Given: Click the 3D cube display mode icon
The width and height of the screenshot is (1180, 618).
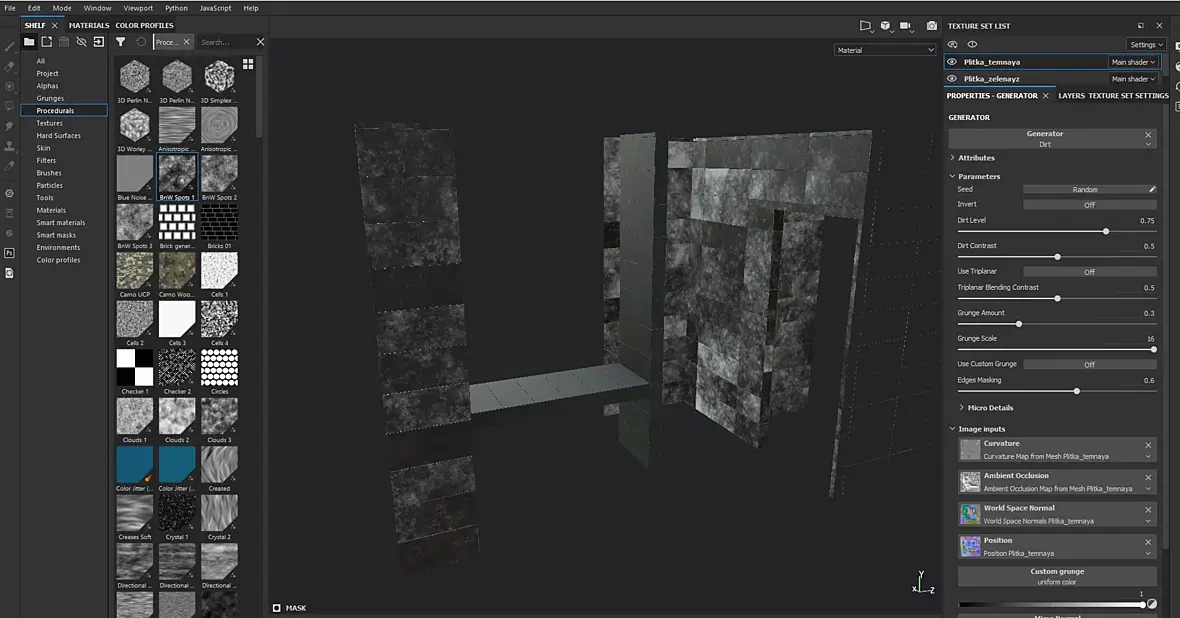Looking at the screenshot, I should point(886,26).
